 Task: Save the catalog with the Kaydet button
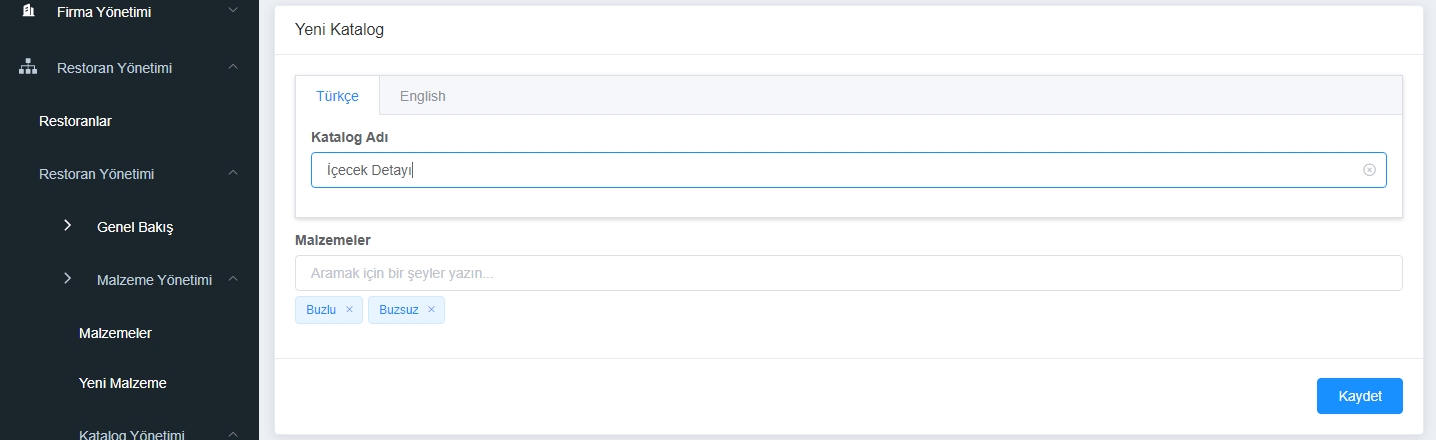(1359, 396)
